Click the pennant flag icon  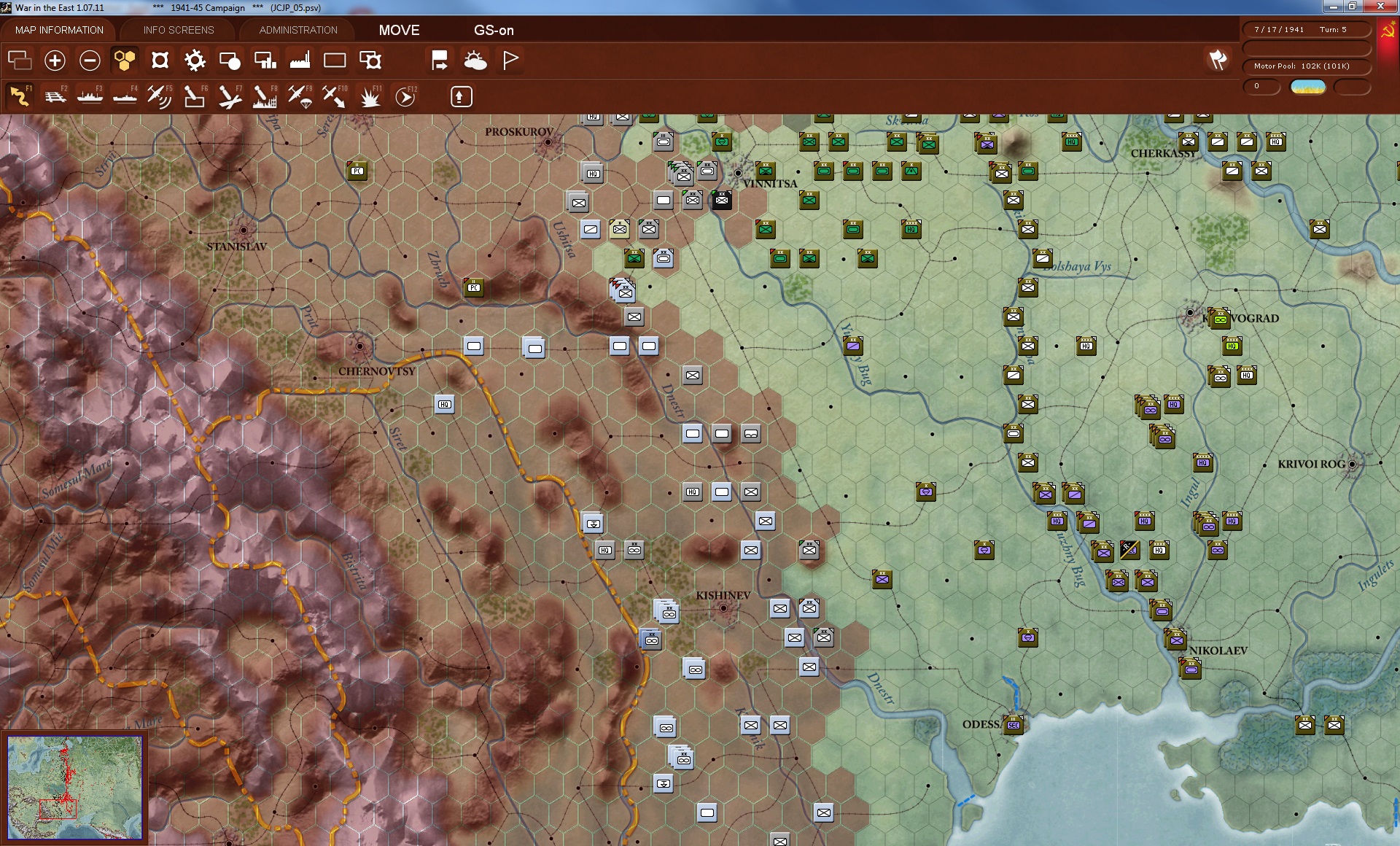[510, 61]
